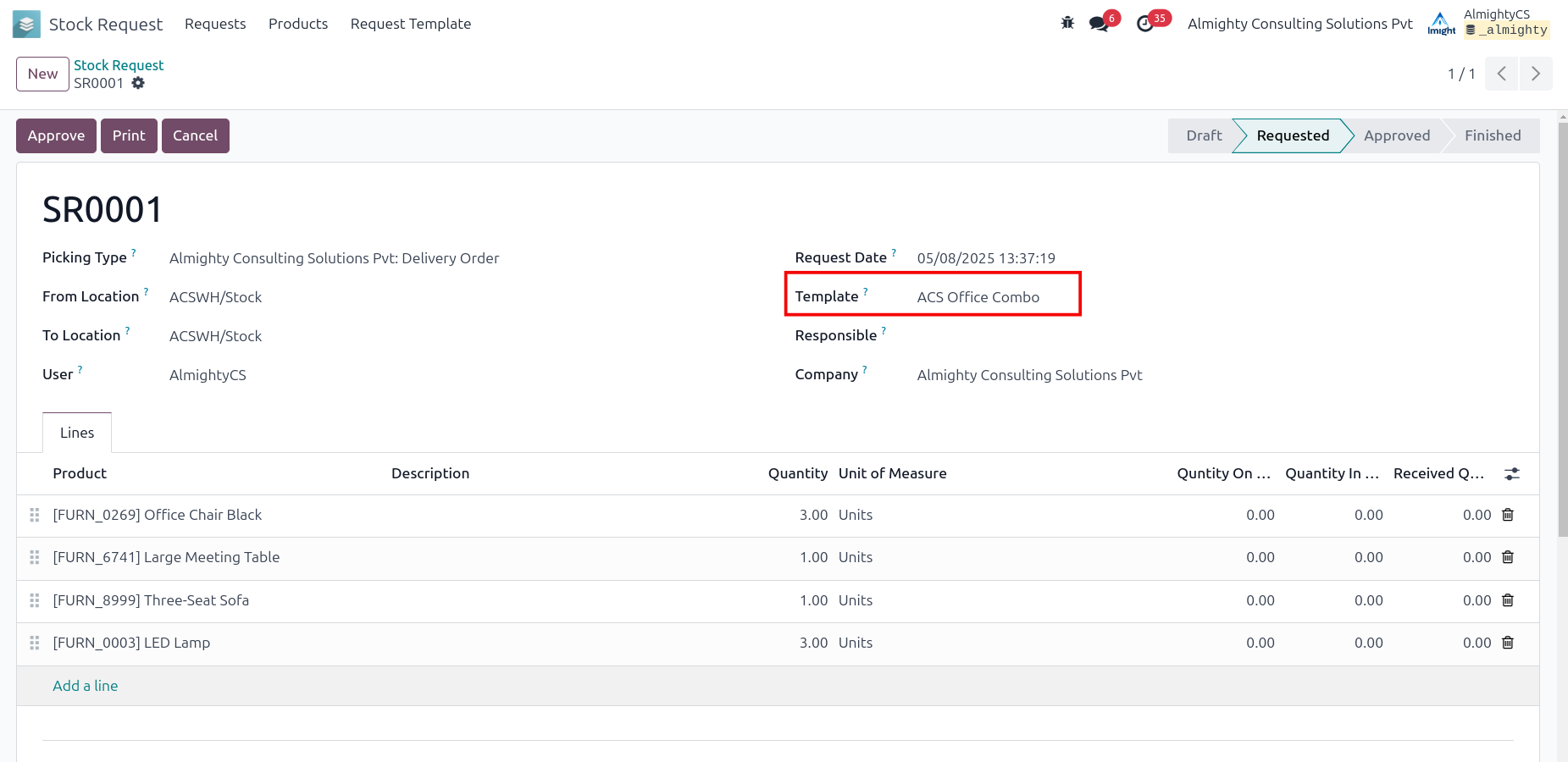The image size is (1568, 762).
Task: Click the Stock Request app logo icon
Action: click(26, 24)
